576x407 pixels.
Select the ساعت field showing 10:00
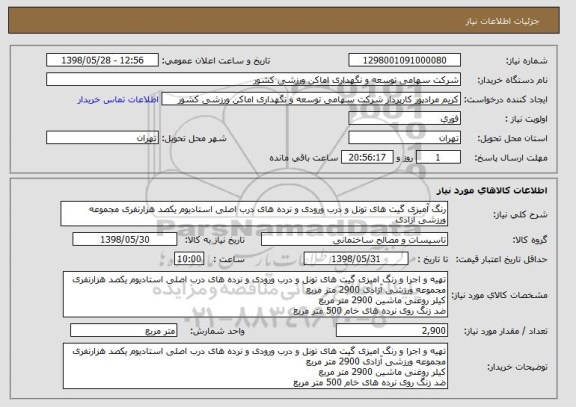pyautogui.click(x=189, y=259)
